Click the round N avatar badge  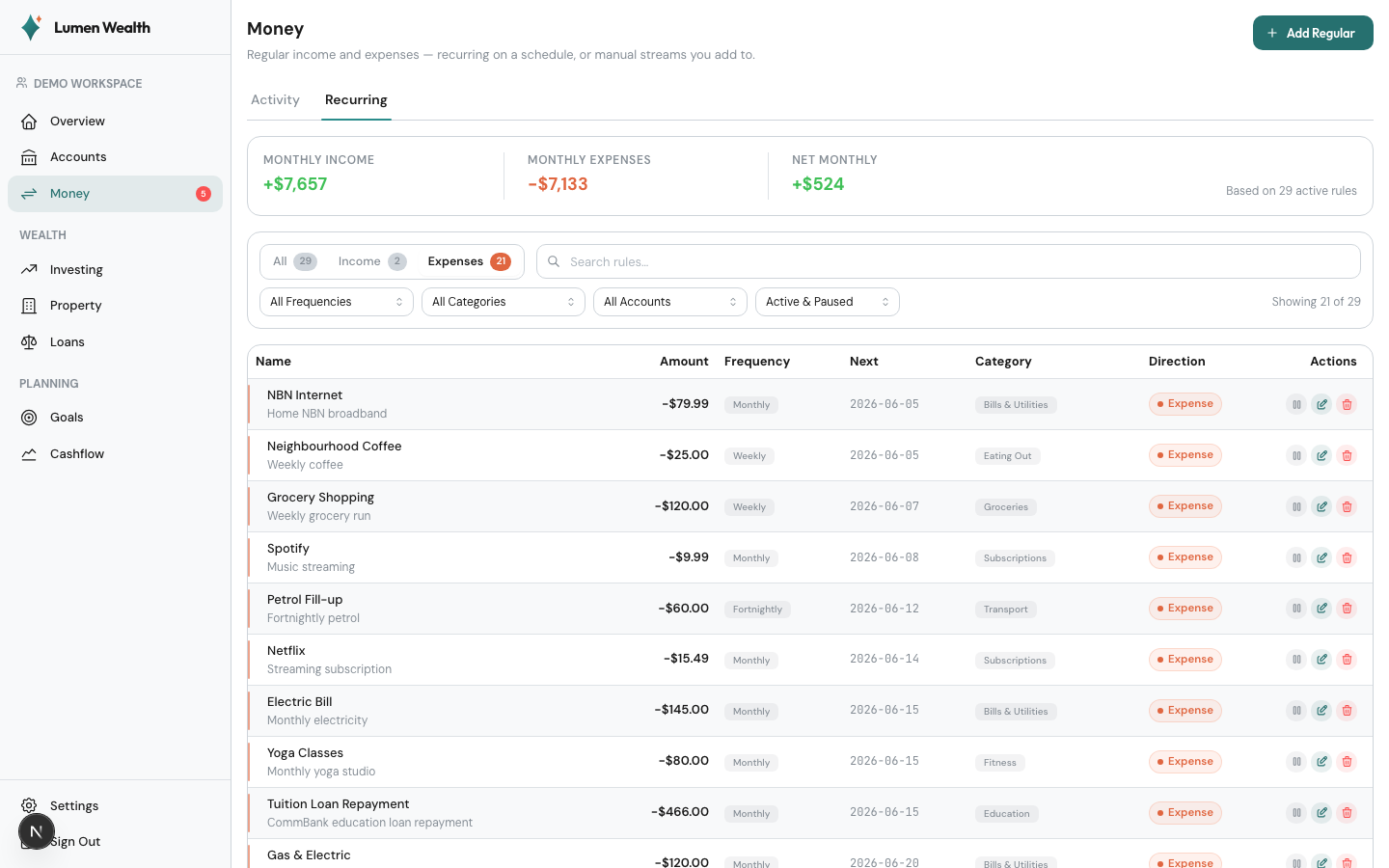(x=37, y=831)
